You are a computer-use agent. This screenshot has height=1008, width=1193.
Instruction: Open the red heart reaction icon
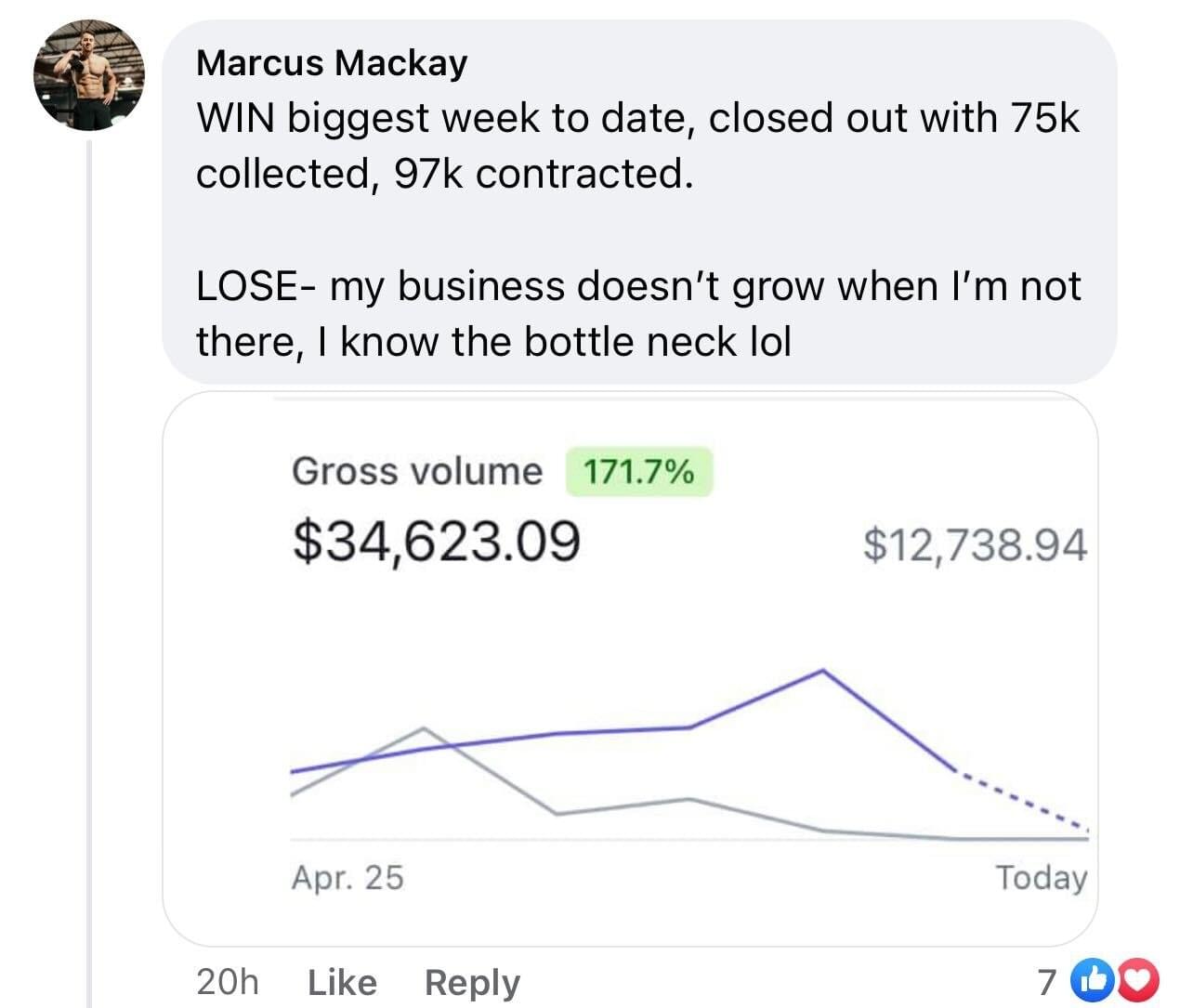[x=1116, y=980]
